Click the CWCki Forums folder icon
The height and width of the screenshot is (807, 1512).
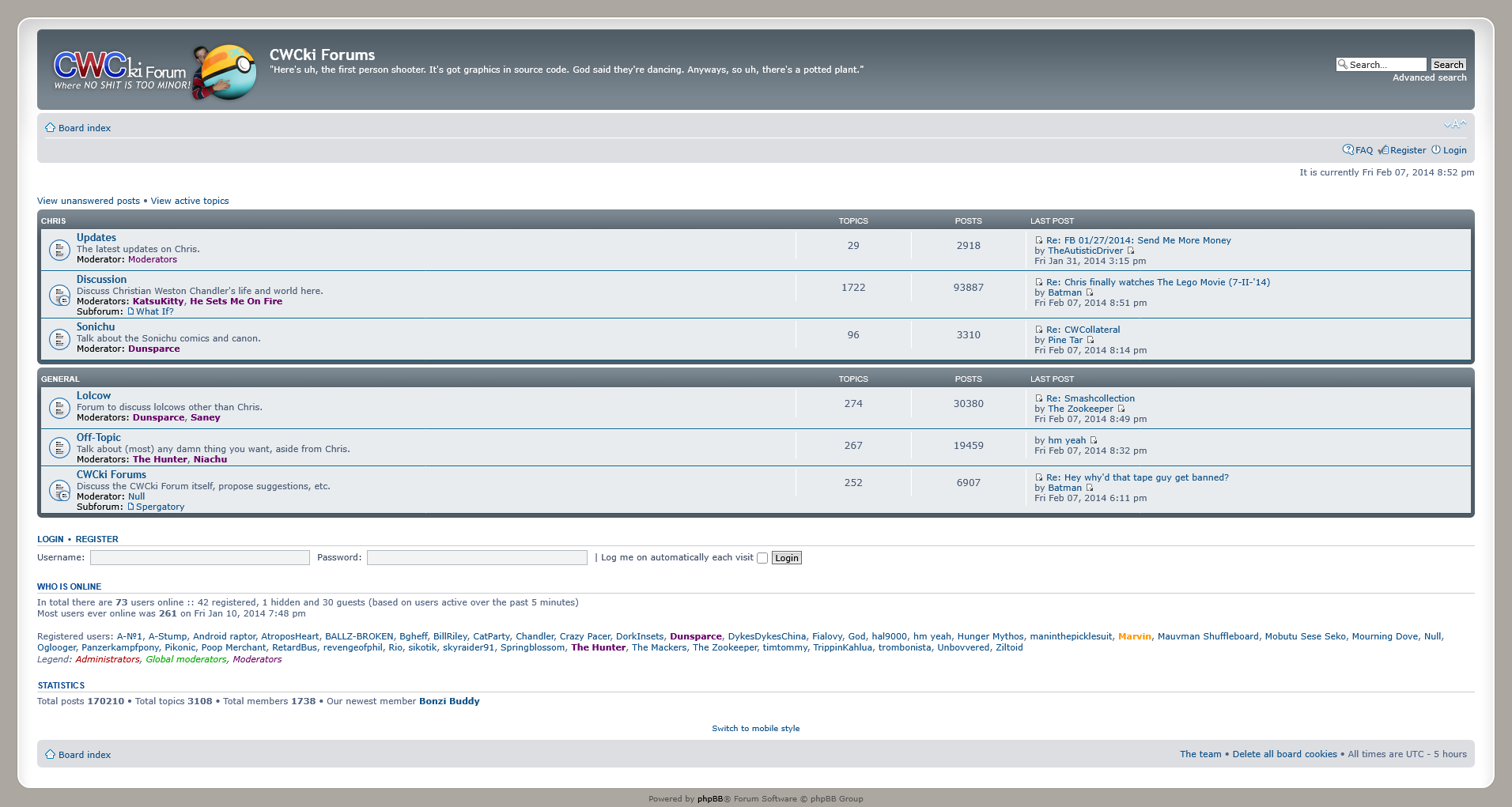pyautogui.click(x=59, y=490)
